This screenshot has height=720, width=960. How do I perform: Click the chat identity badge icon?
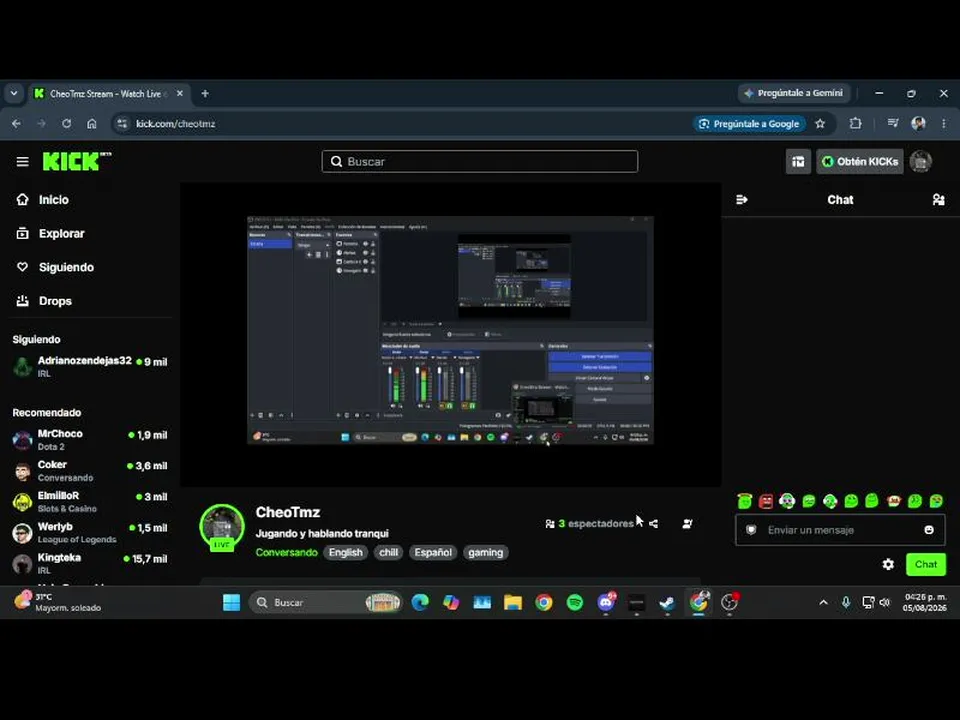(751, 530)
